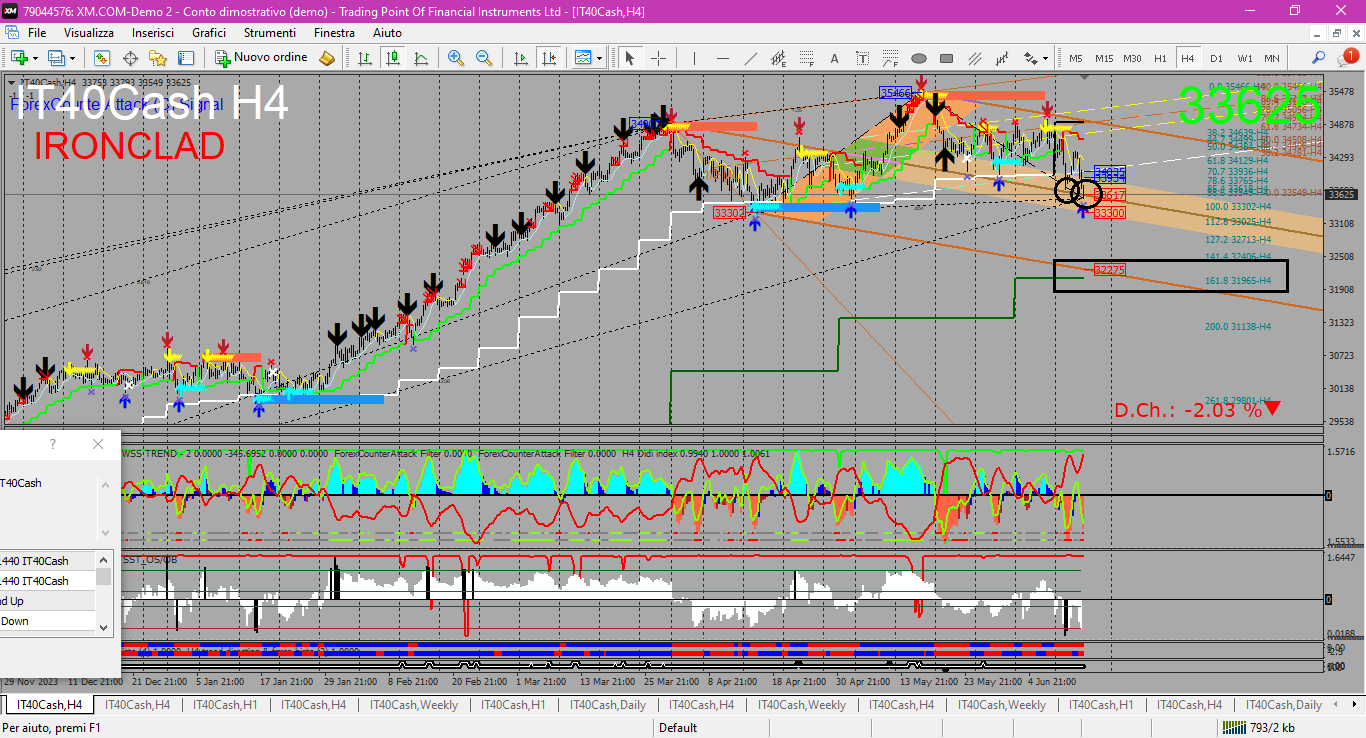This screenshot has height=738, width=1366.
Task: Select the arrow cursor tool
Action: pyautogui.click(x=630, y=58)
